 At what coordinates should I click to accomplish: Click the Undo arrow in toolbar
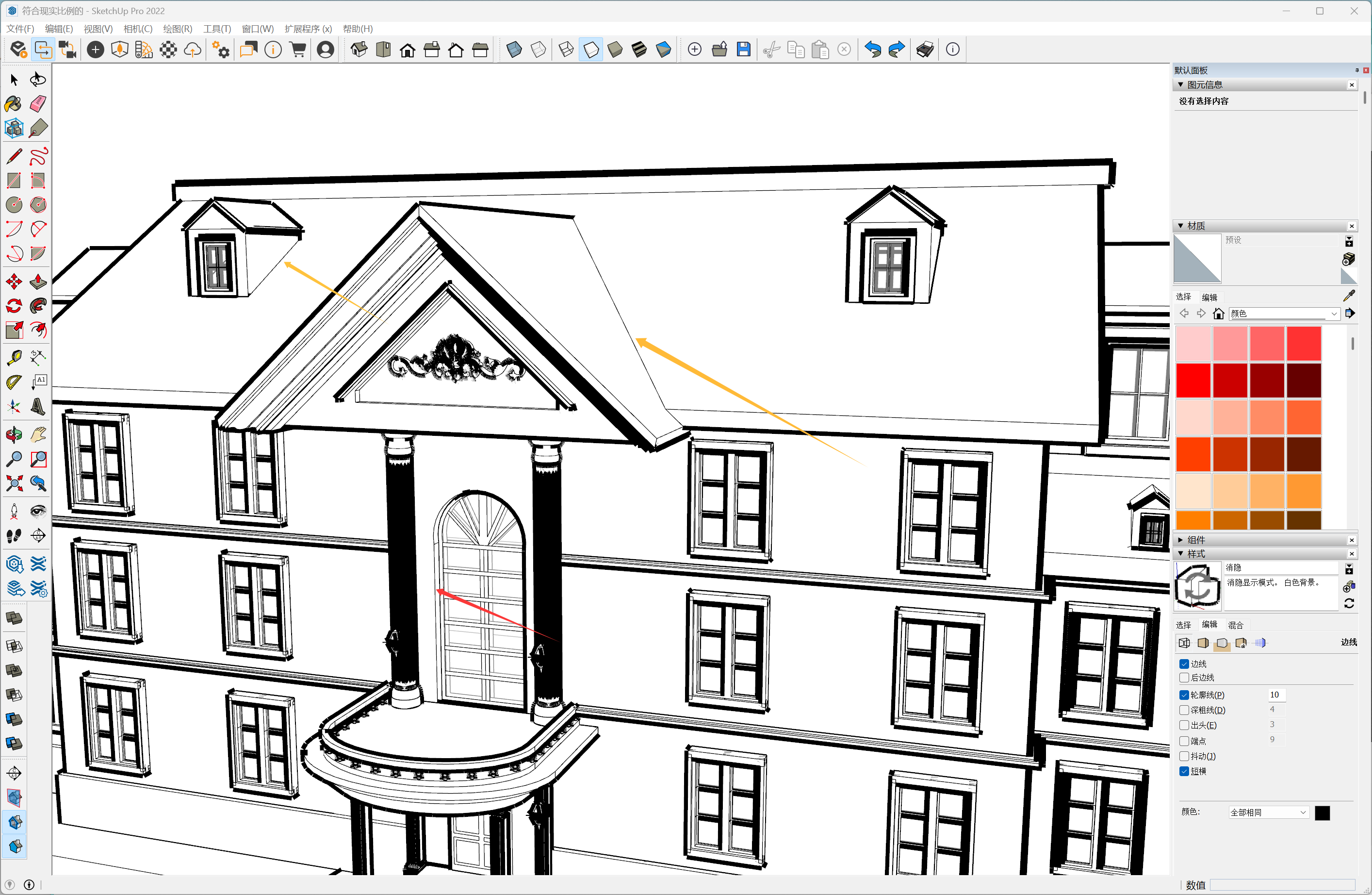coord(872,50)
